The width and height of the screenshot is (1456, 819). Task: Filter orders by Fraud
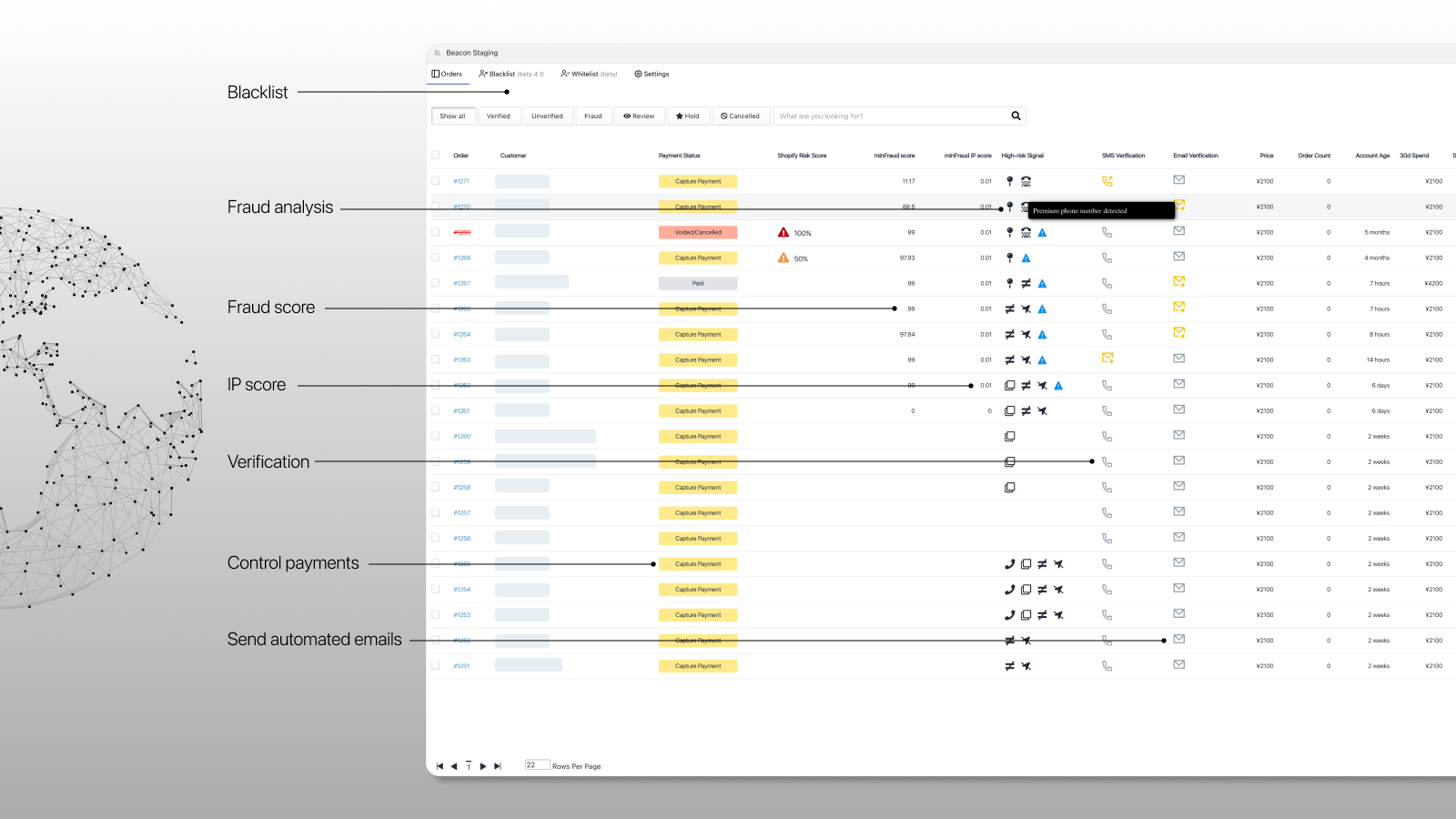tap(593, 116)
